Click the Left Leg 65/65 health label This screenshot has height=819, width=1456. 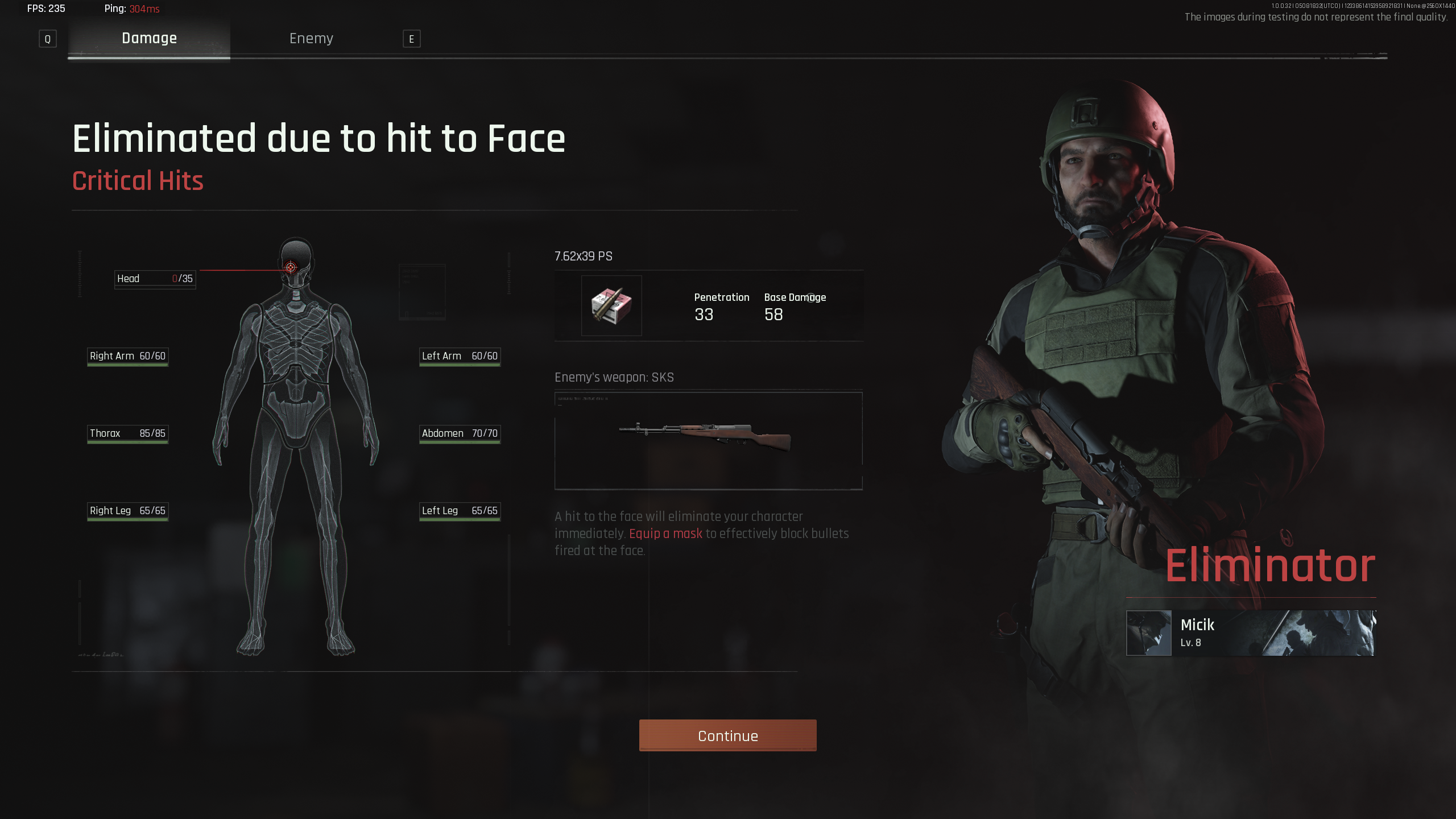460,511
